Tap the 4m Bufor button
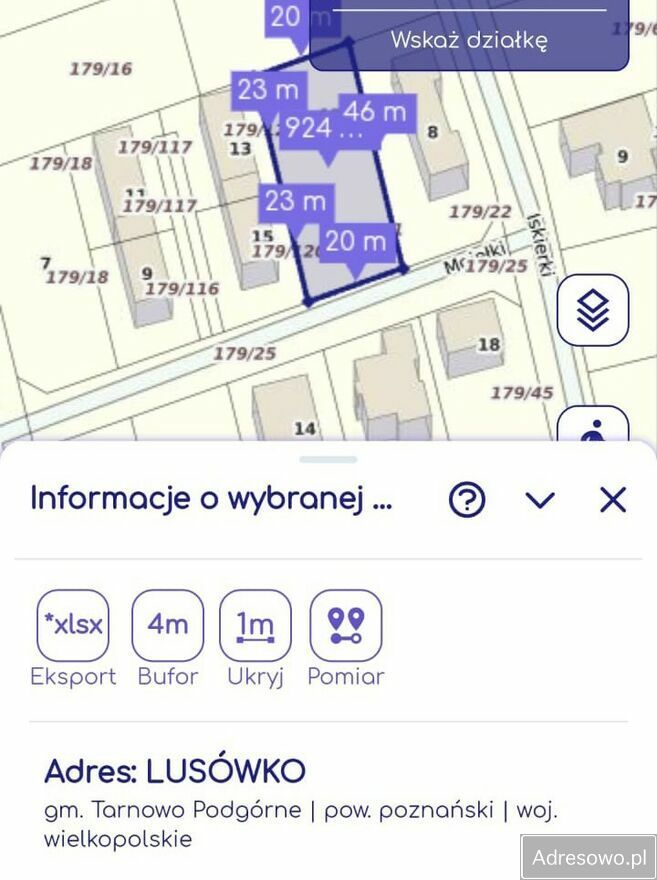 click(x=168, y=625)
